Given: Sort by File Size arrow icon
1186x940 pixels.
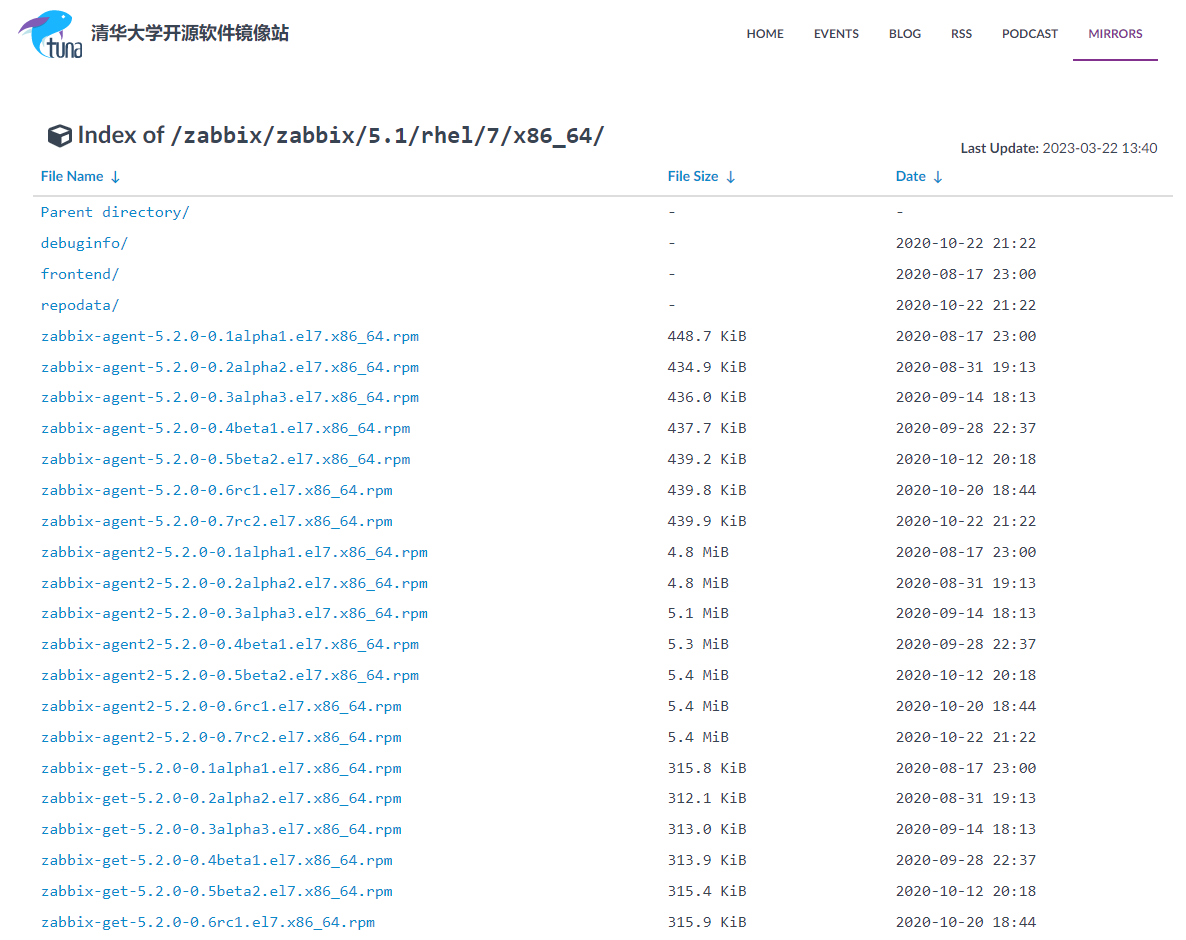Looking at the screenshot, I should tap(731, 177).
